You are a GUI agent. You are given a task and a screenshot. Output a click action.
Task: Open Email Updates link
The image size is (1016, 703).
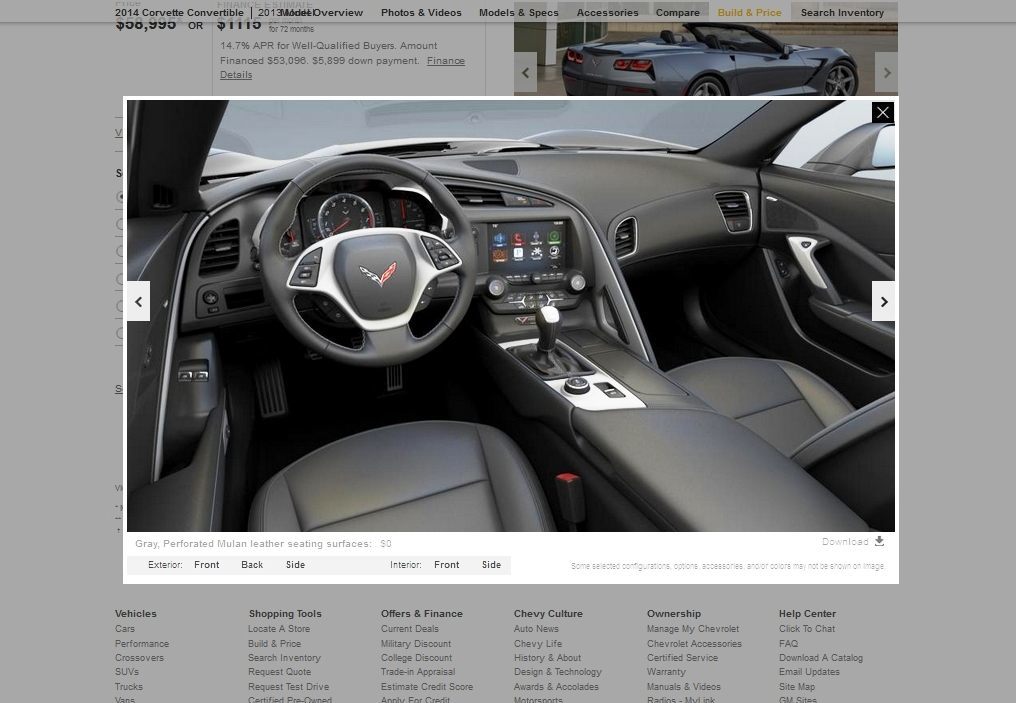tap(809, 672)
